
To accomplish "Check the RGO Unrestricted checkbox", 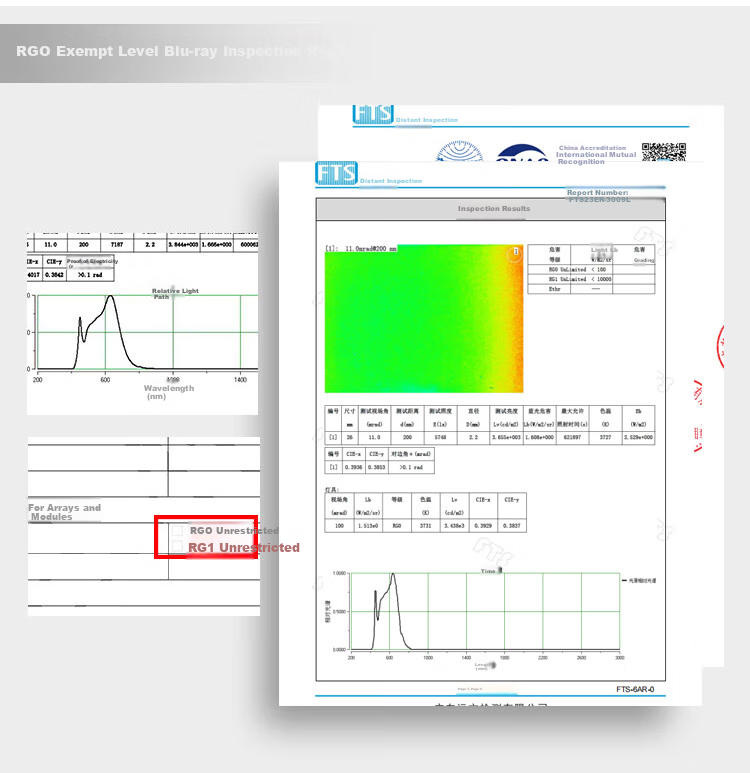I will point(177,530).
